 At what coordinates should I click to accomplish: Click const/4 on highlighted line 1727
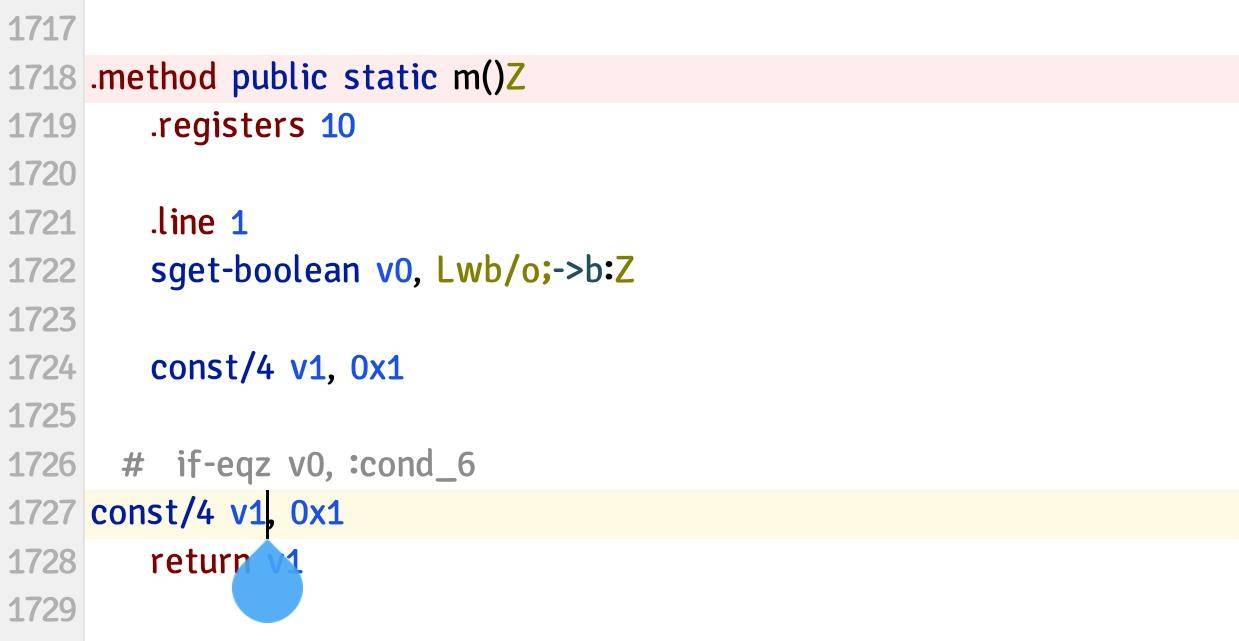(x=152, y=514)
